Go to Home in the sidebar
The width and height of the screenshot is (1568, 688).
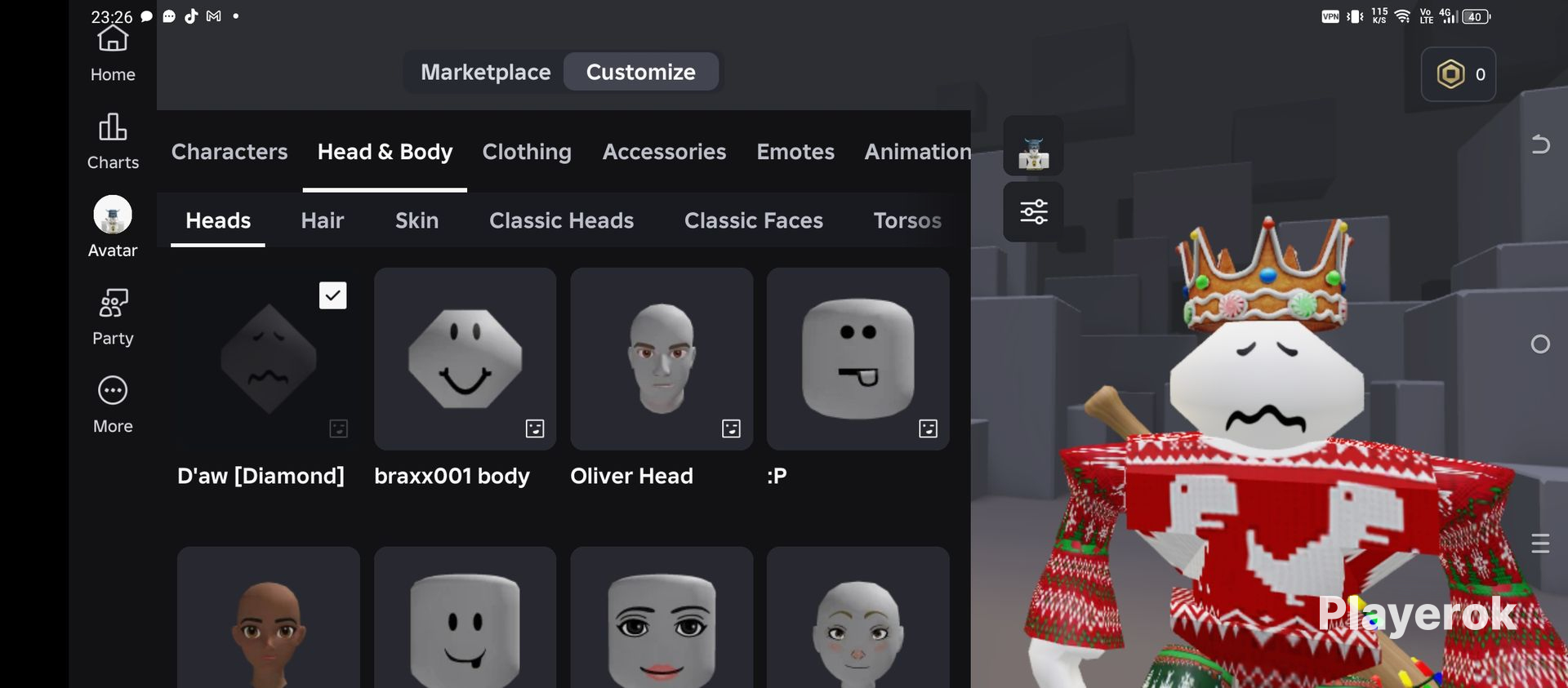[x=113, y=54]
